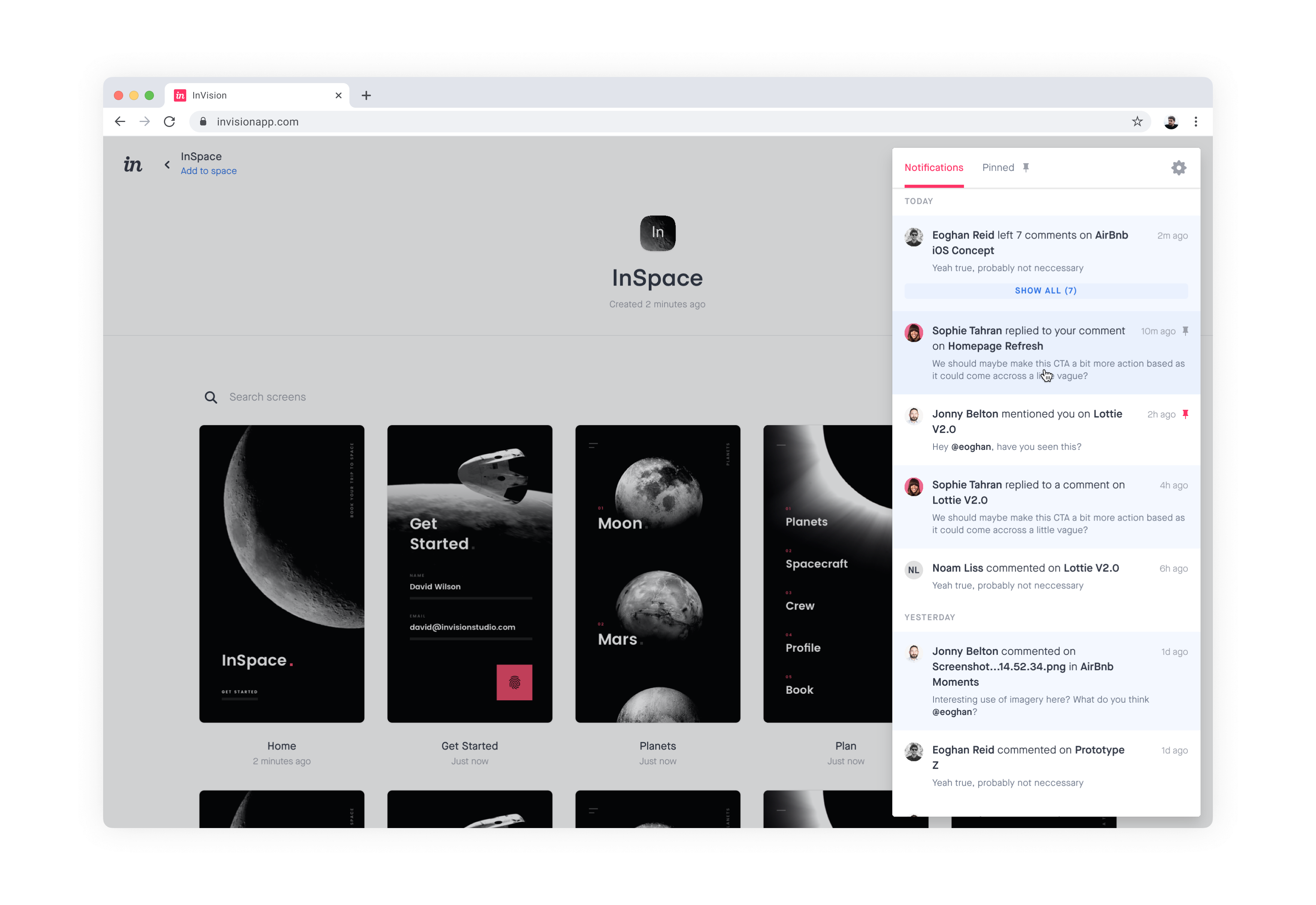Click the InSpace app icon
1316x905 pixels.
pos(657,233)
